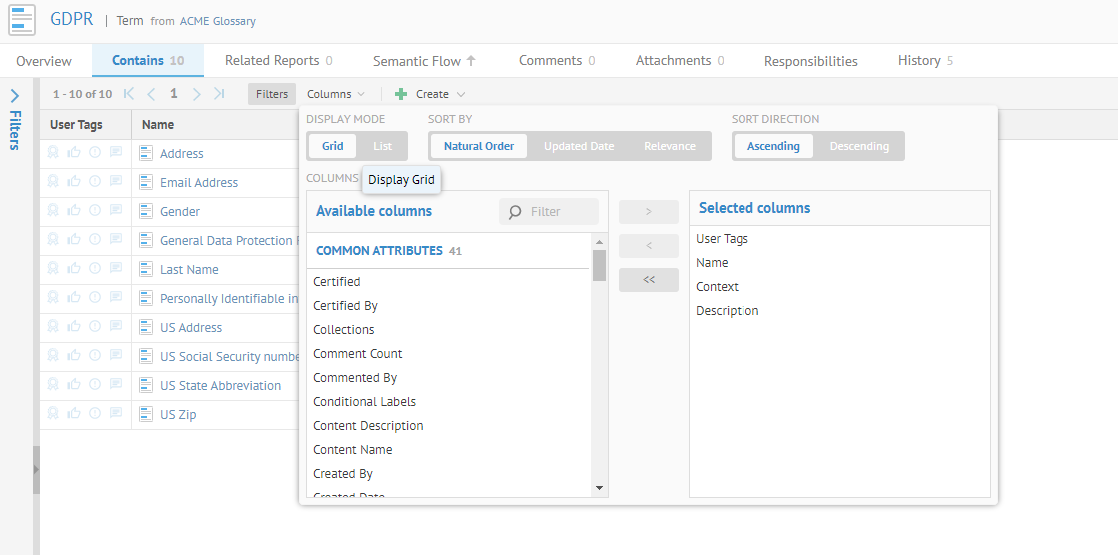Open the US Social Security number link
Image resolution: width=1118 pixels, height=555 pixels.
tap(229, 356)
